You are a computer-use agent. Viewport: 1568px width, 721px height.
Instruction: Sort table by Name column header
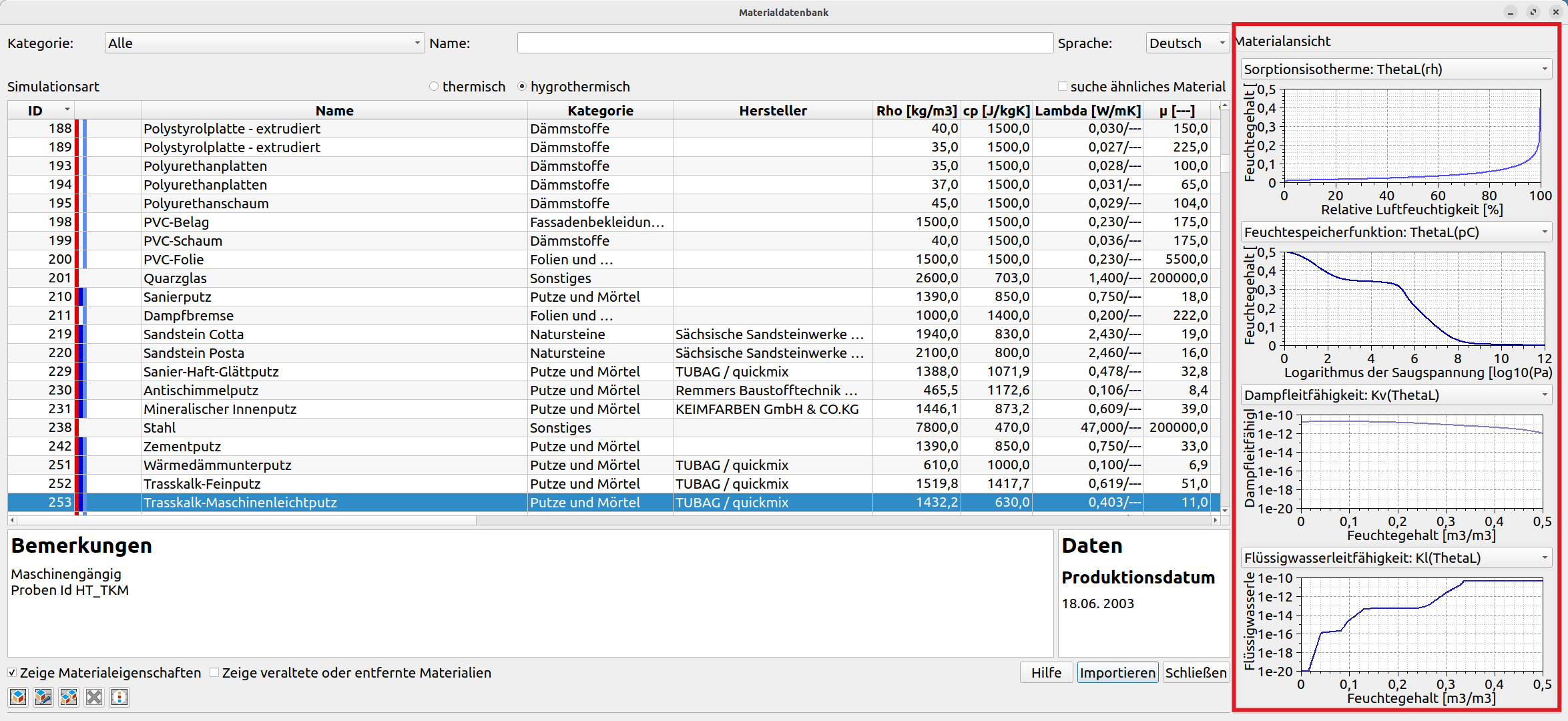click(x=334, y=111)
